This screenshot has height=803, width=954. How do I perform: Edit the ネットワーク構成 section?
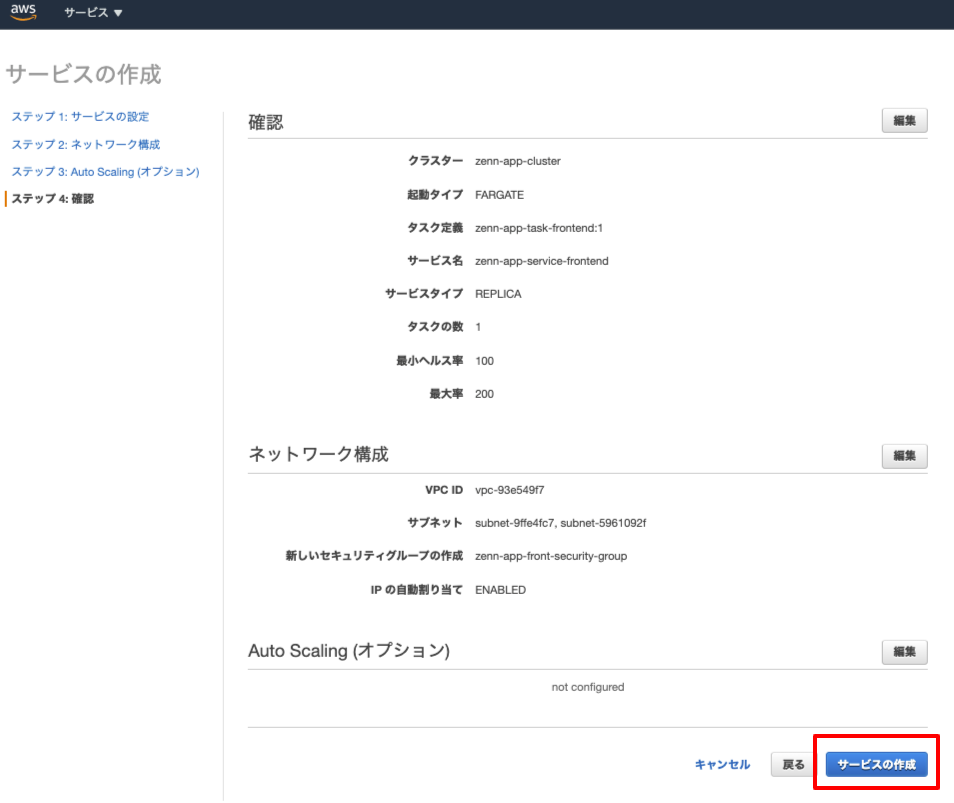click(x=903, y=456)
